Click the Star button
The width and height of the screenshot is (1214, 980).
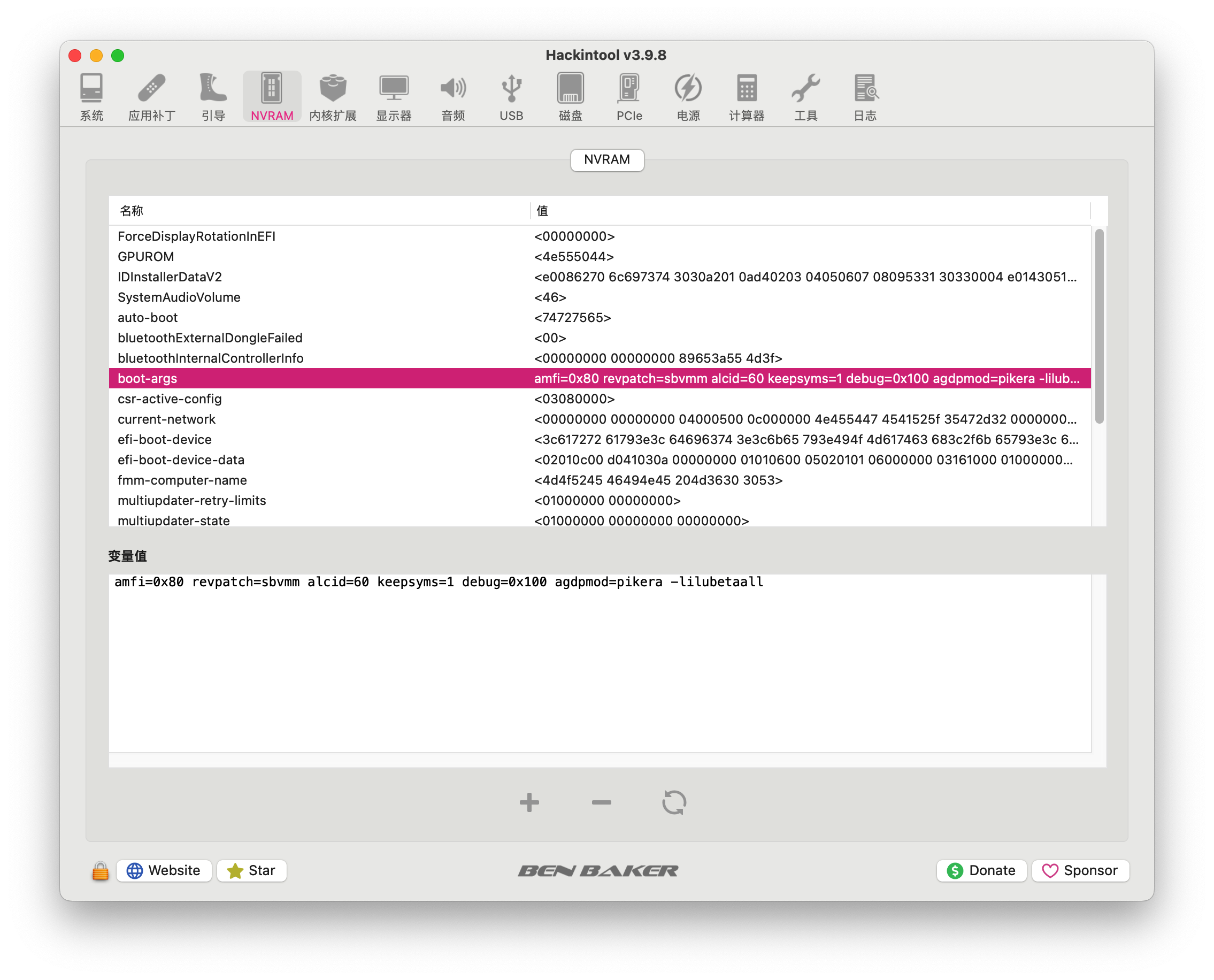point(252,870)
